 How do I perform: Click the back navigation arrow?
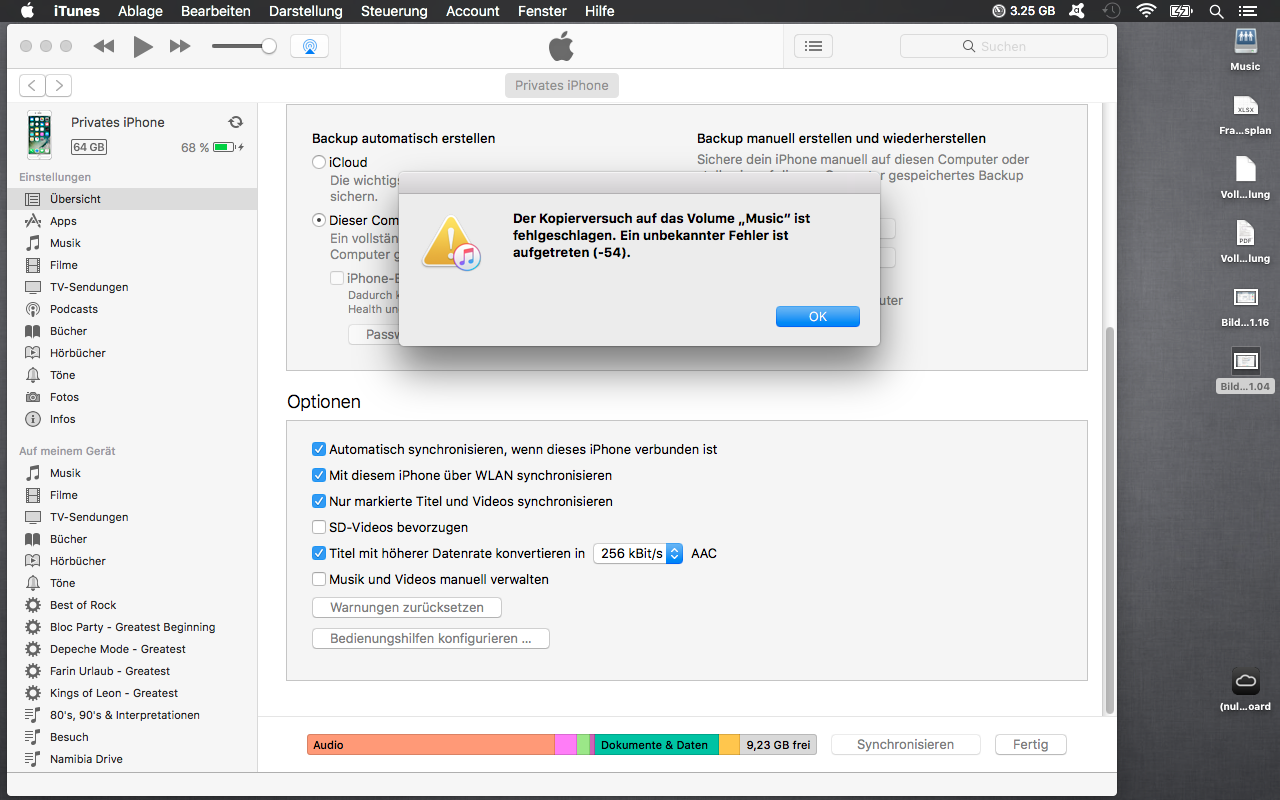[x=32, y=86]
